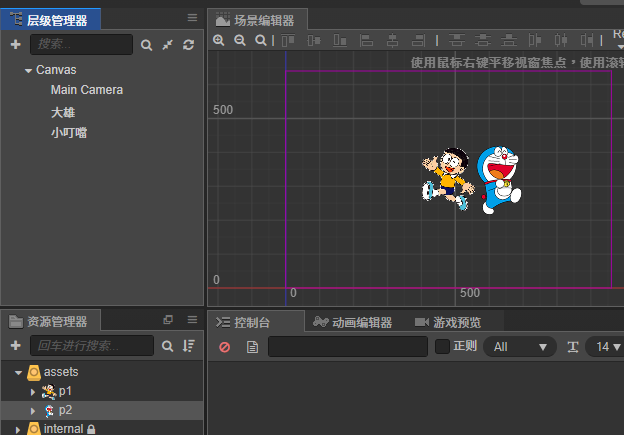Collapse all nodes in 层级管理器 panel
The image size is (624, 435).
tap(168, 45)
